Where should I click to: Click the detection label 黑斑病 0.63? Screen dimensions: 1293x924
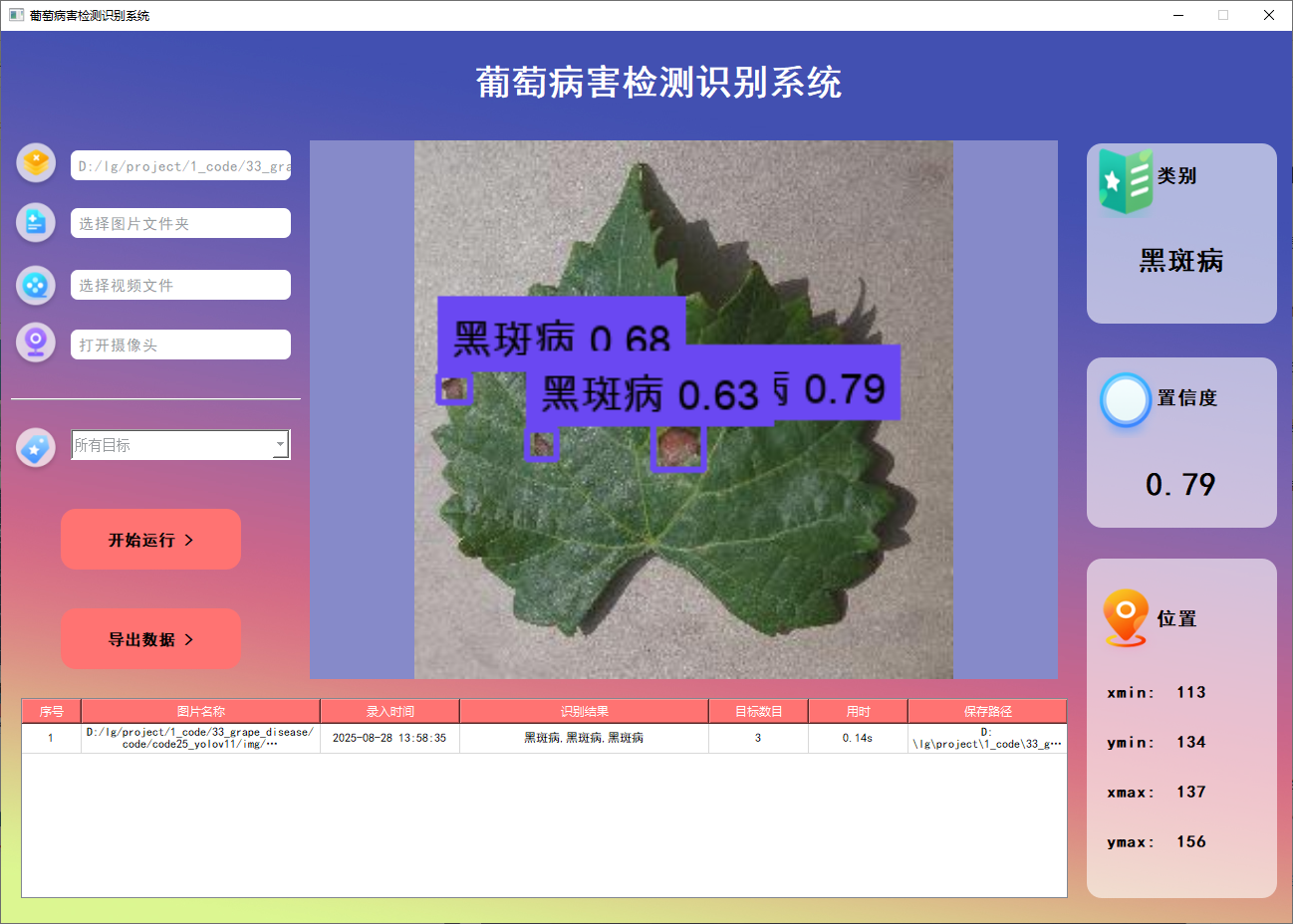point(649,394)
